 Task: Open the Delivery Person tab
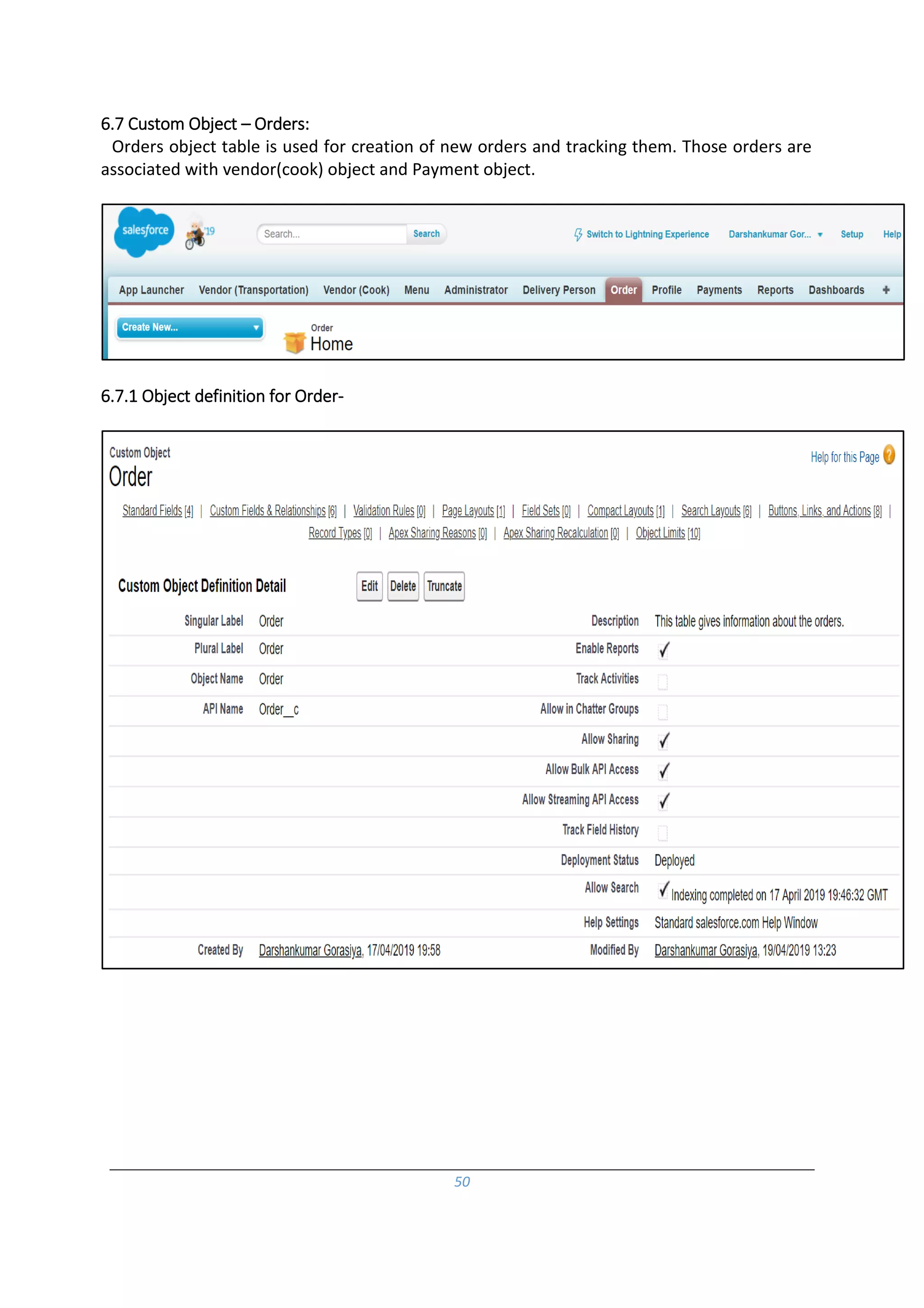pos(559,290)
